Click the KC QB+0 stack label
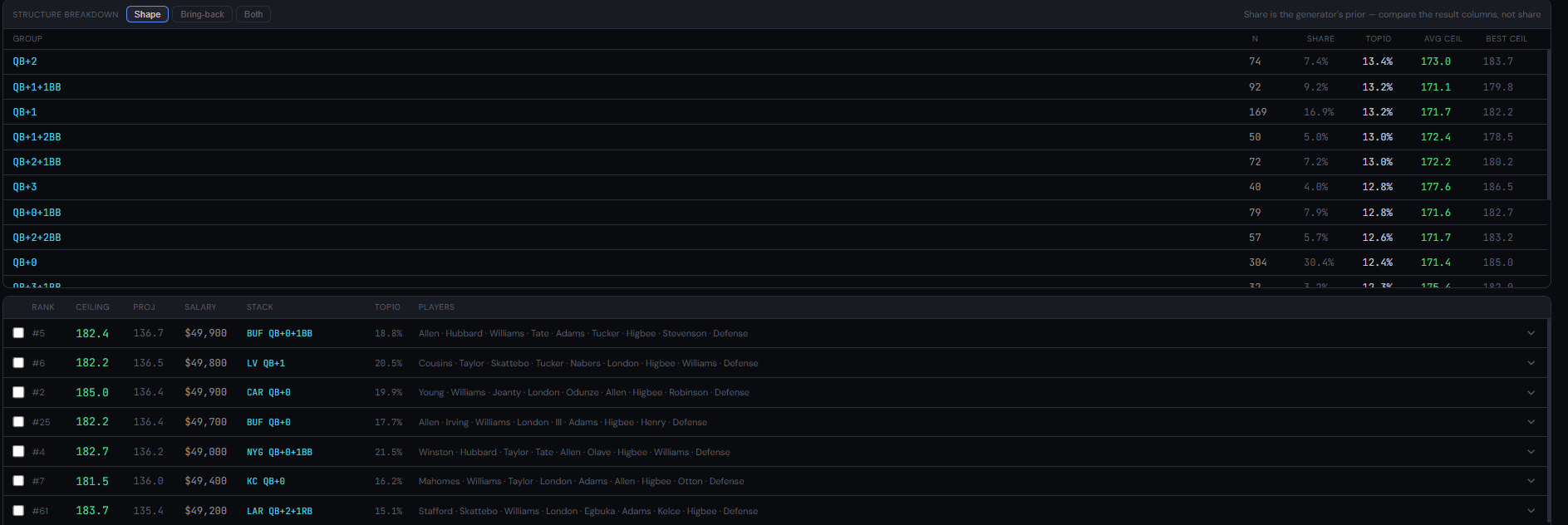This screenshot has width=1568, height=525. coord(266,481)
